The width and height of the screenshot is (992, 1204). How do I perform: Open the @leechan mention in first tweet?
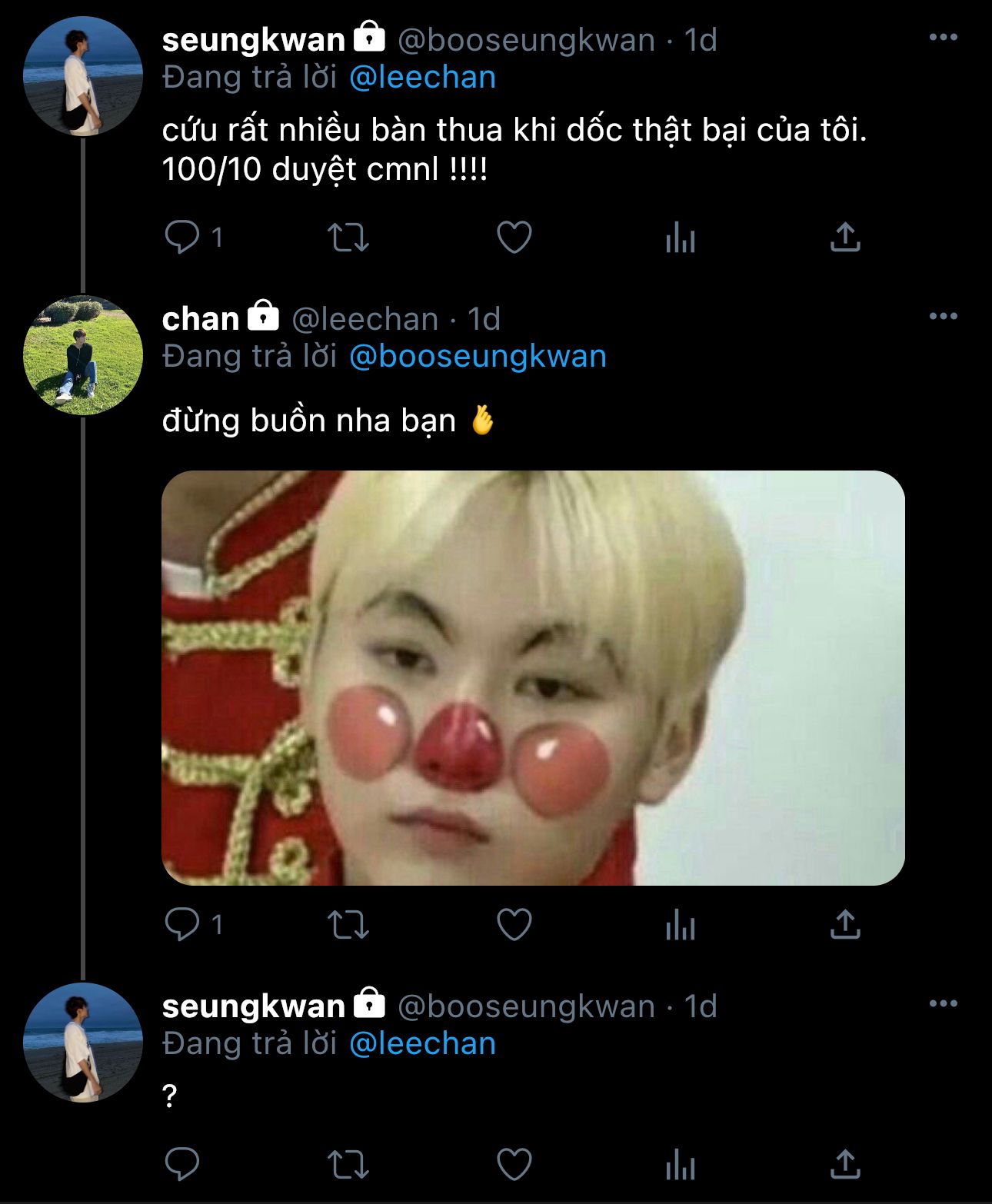coord(422,78)
